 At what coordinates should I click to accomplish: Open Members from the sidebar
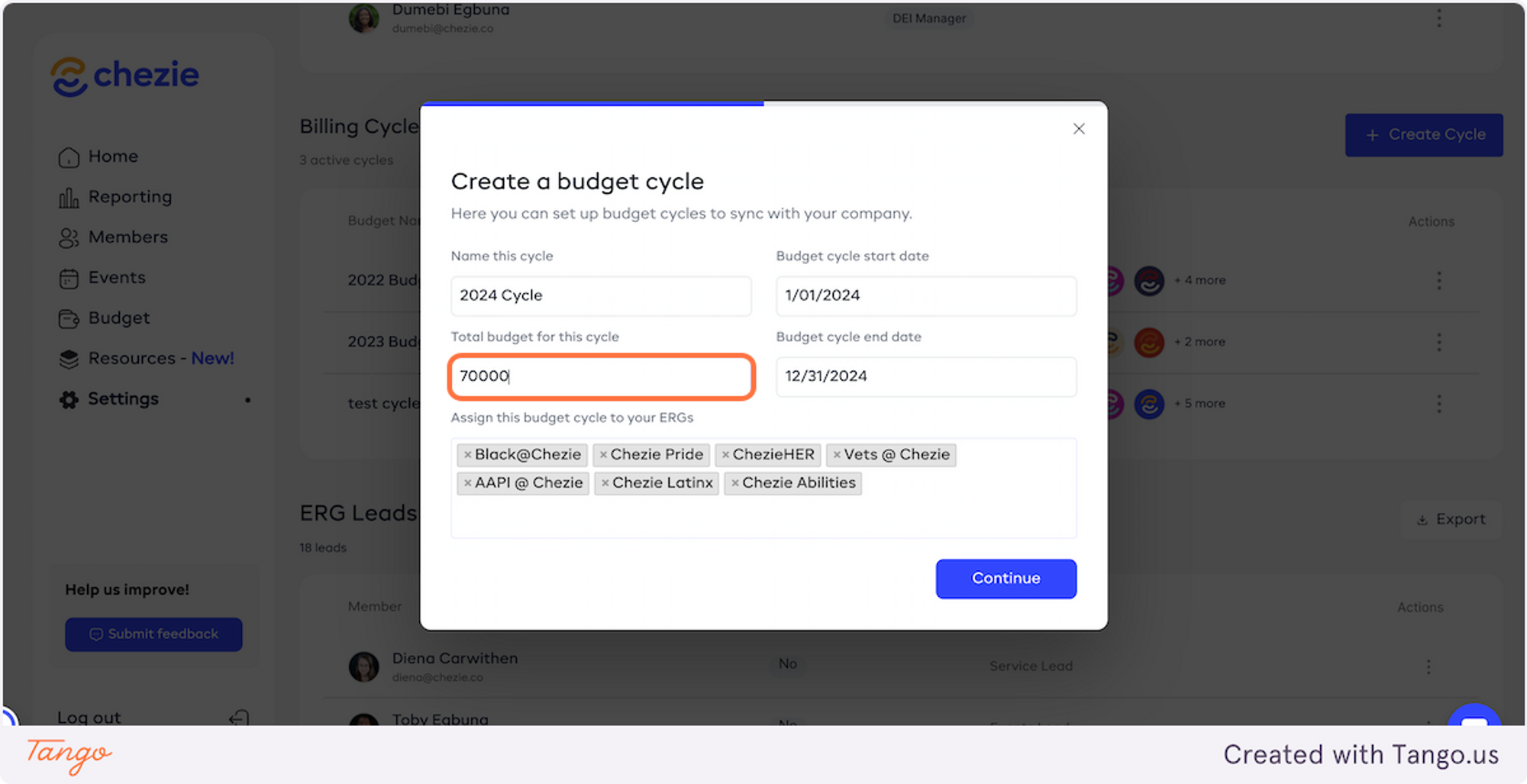[x=128, y=237]
